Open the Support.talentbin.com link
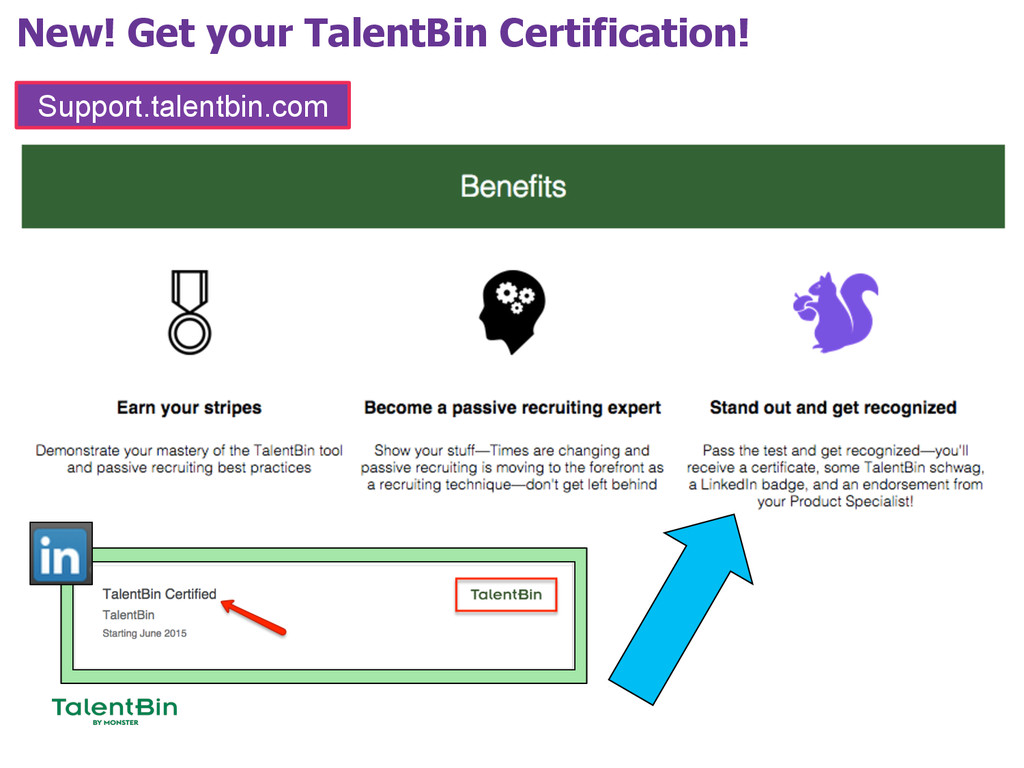Screen dimensions: 1024x768 [x=183, y=106]
